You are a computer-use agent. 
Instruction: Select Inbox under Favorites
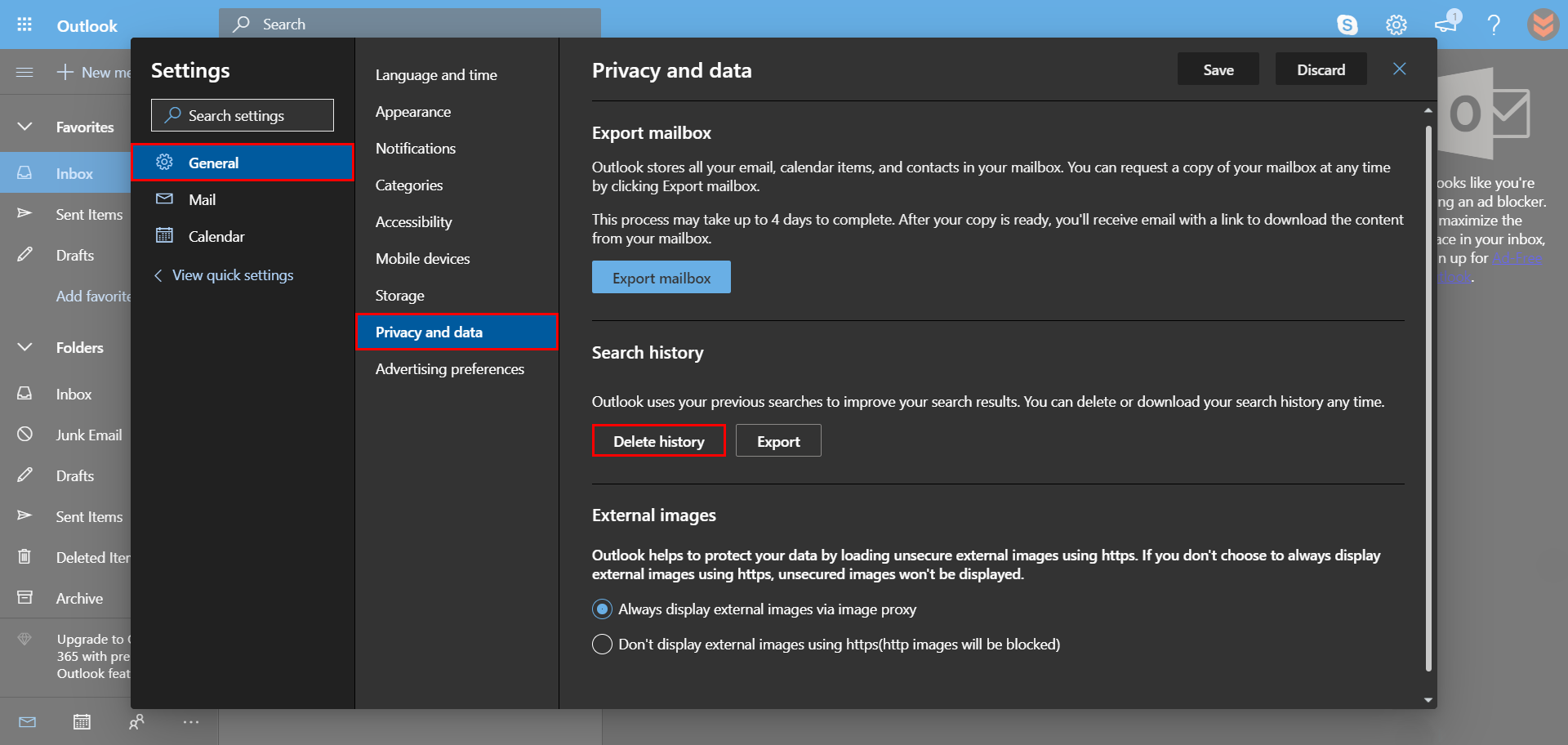(65, 173)
